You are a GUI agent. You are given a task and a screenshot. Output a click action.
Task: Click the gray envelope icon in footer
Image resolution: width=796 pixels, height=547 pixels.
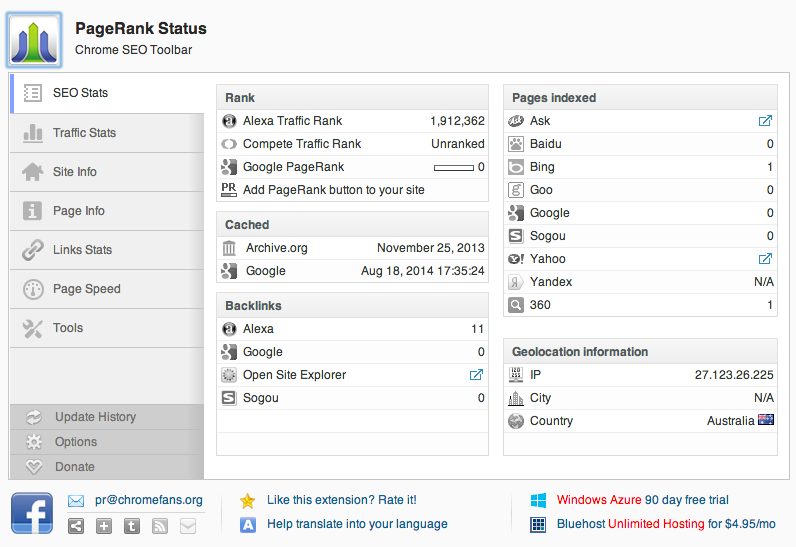188,526
